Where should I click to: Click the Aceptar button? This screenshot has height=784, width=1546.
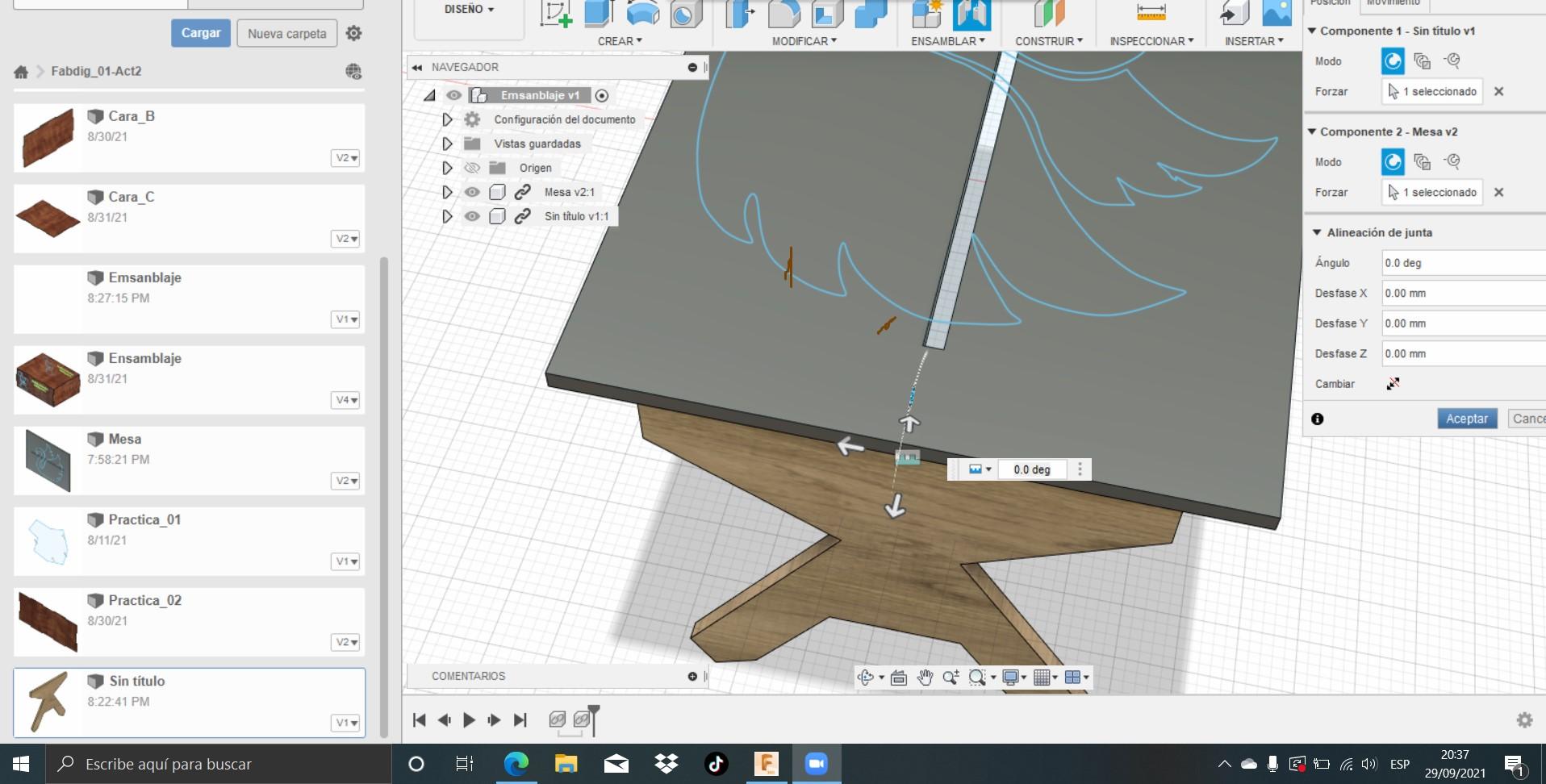click(x=1466, y=419)
